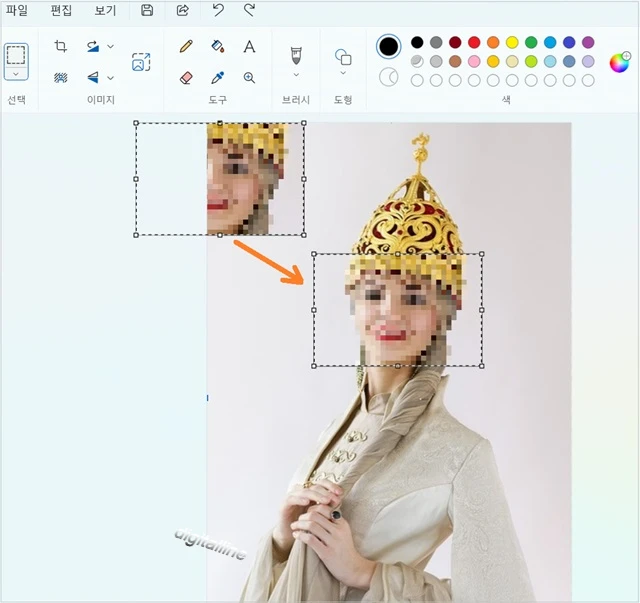This screenshot has width=640, height=603.
Task: Click the first empty custom color slot
Action: (x=417, y=80)
